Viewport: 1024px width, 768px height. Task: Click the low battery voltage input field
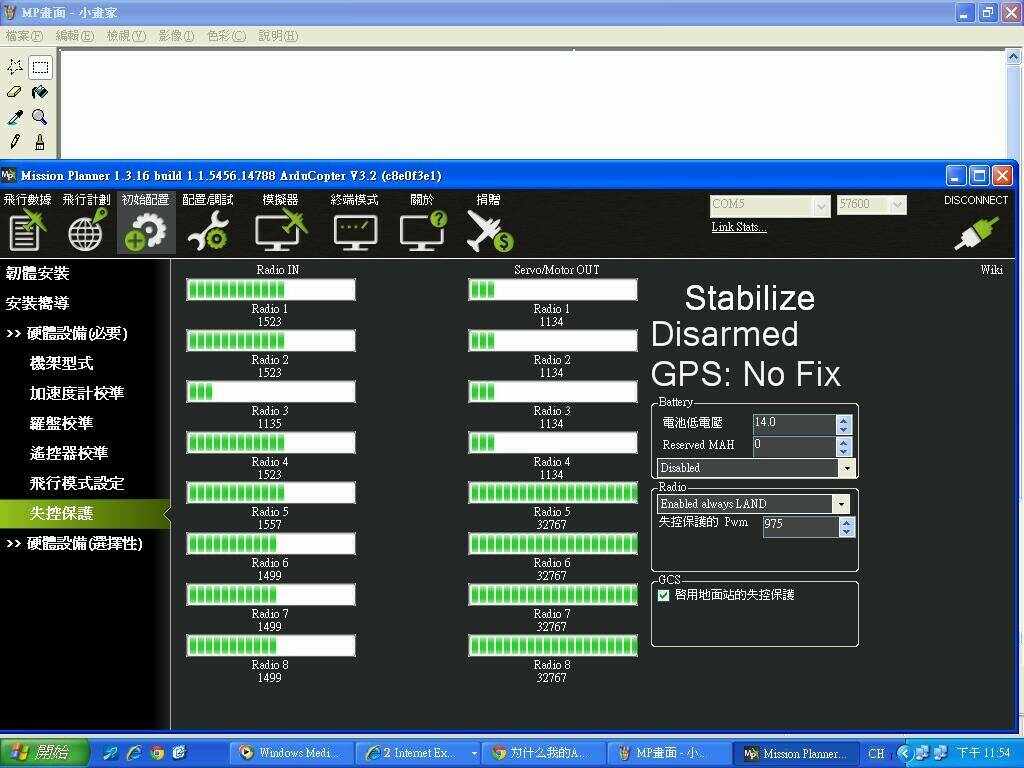tap(793, 423)
